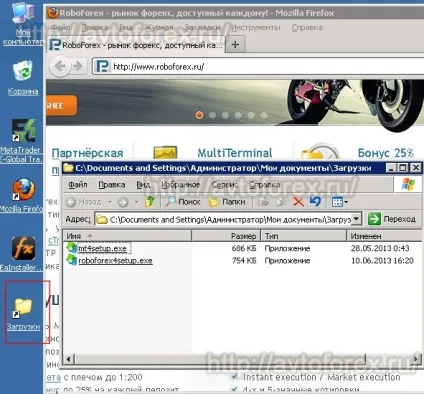Open the forward button history dropdown arrow
The height and width of the screenshot is (394, 424).
click(x=136, y=202)
